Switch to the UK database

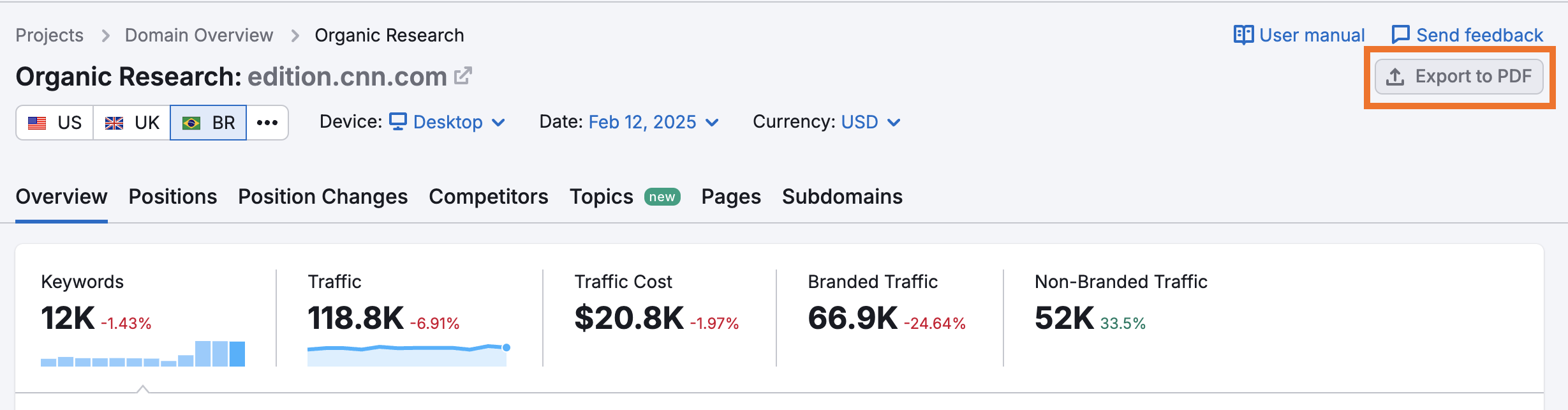click(x=132, y=123)
